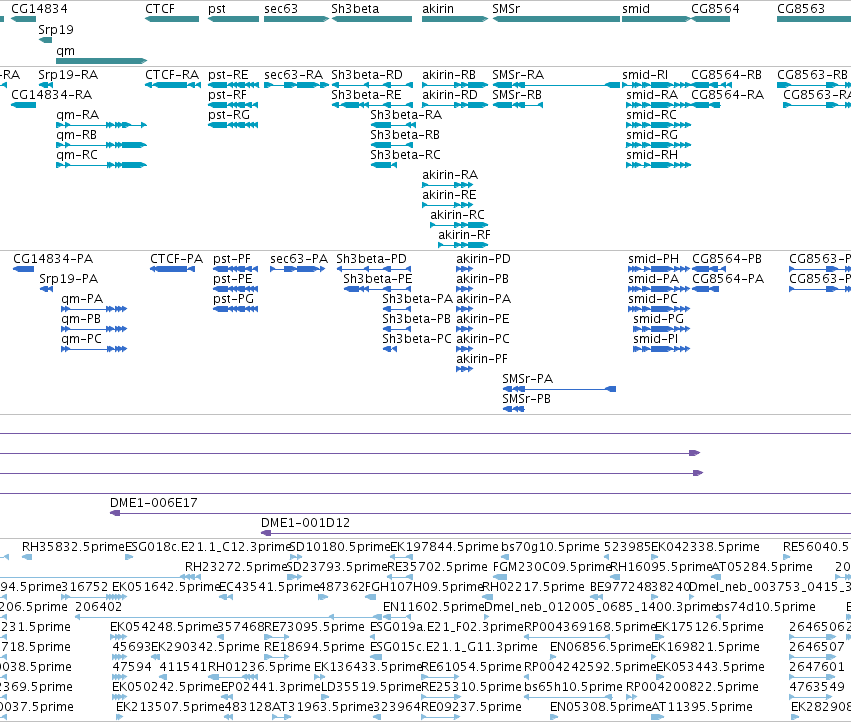Click the long gene bar under SMSr label
851x722 pixels.
(x=556, y=19)
